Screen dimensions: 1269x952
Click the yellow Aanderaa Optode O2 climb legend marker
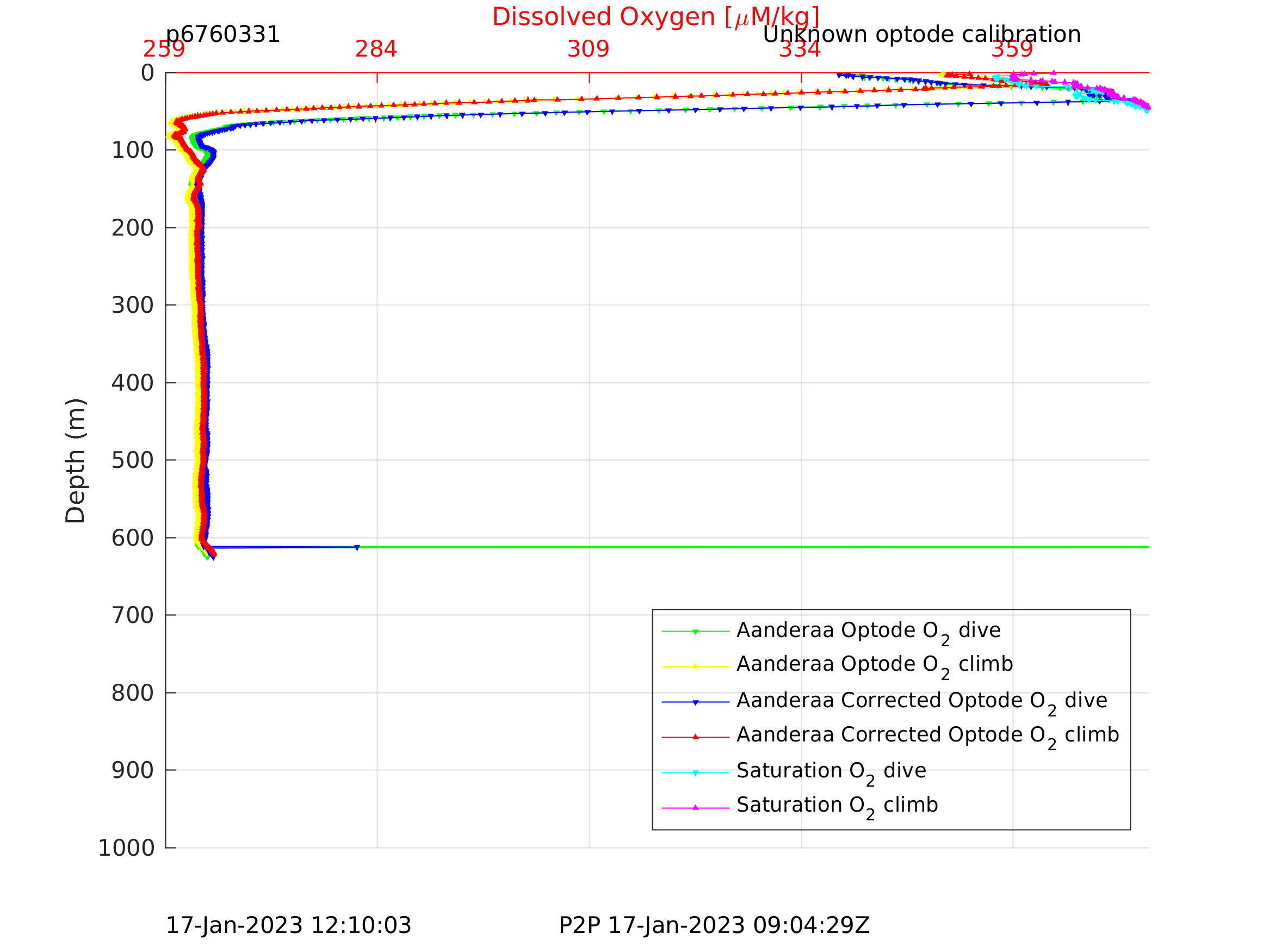click(x=695, y=666)
